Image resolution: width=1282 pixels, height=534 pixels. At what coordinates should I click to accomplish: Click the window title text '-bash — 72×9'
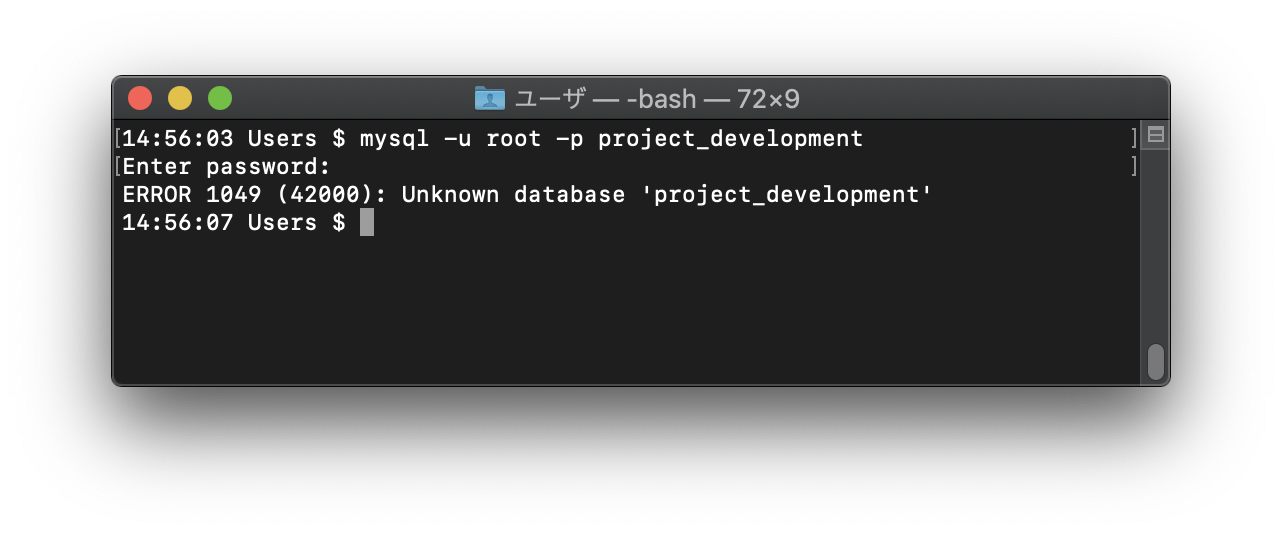coord(713,99)
